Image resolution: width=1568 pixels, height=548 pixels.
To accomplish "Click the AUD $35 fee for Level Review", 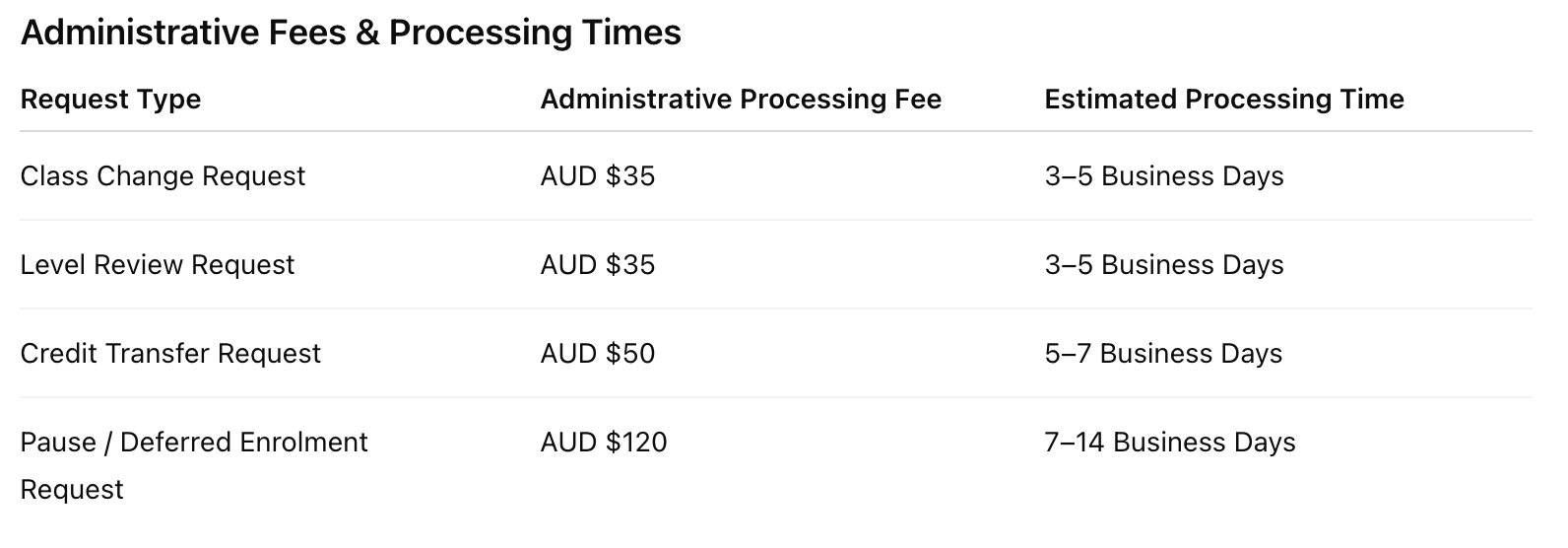I will click(x=598, y=265).
